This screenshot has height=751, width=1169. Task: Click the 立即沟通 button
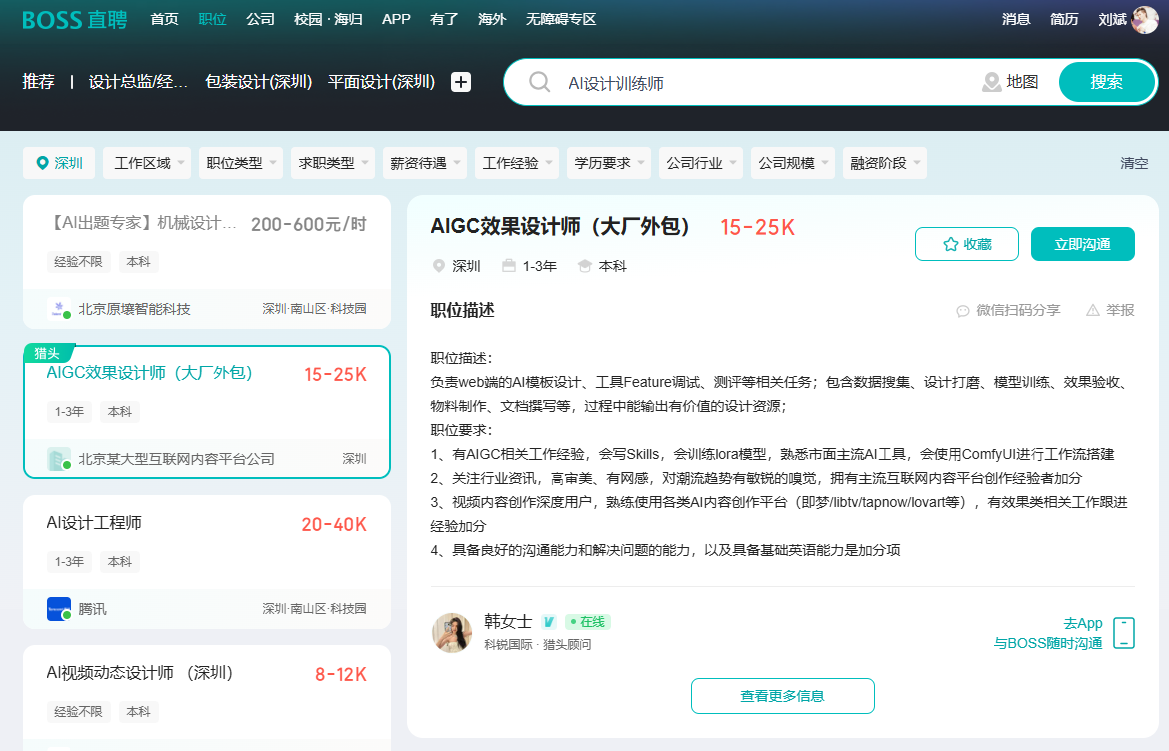click(1083, 244)
